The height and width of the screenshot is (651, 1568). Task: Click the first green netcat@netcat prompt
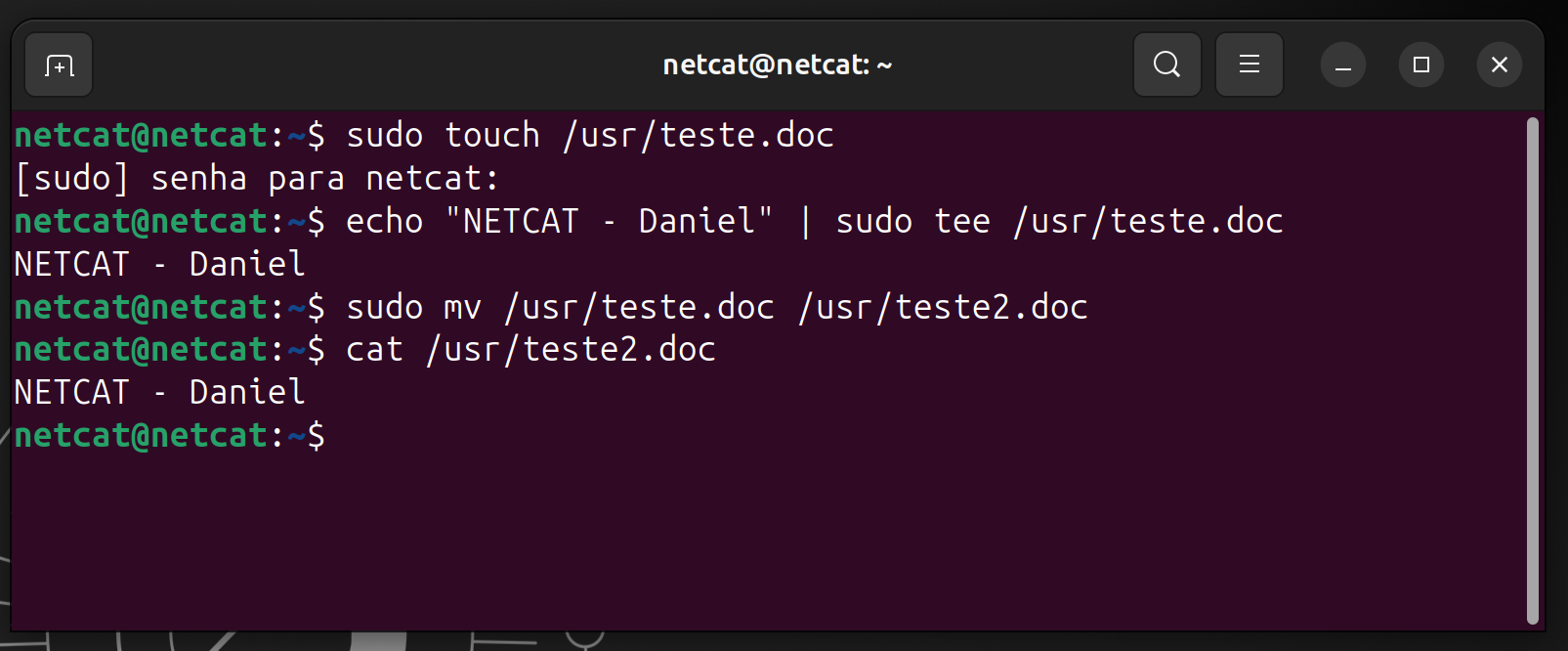(141, 135)
